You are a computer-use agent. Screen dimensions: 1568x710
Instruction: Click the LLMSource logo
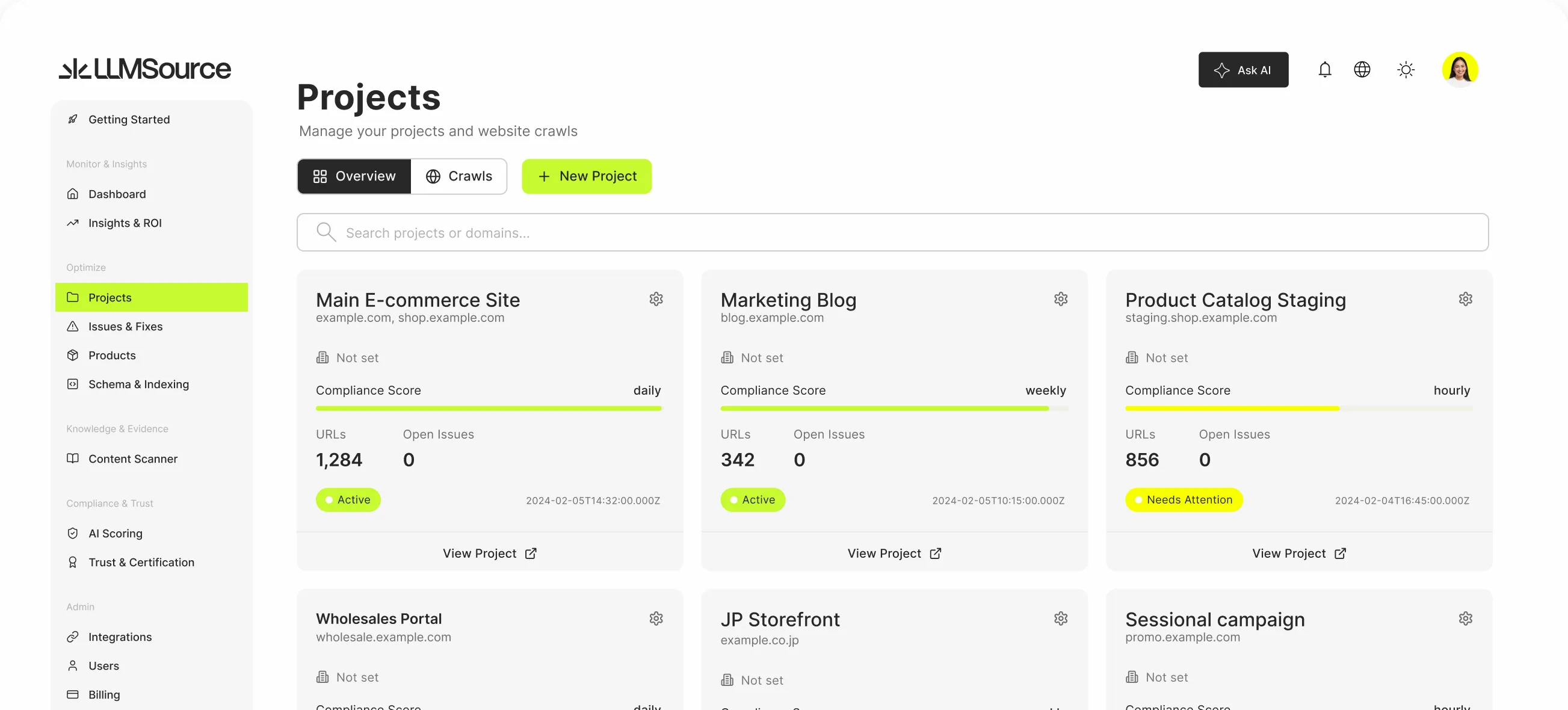145,69
